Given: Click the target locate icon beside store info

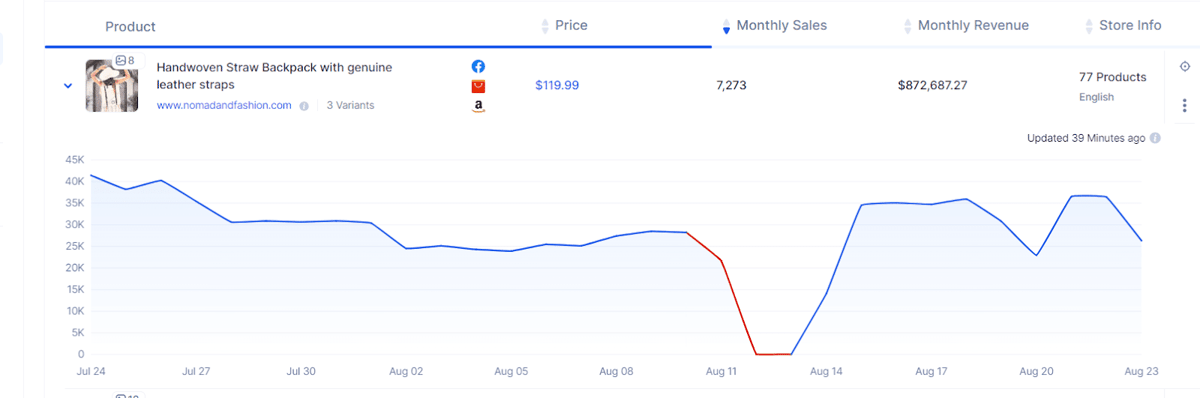Looking at the screenshot, I should pos(1184,65).
